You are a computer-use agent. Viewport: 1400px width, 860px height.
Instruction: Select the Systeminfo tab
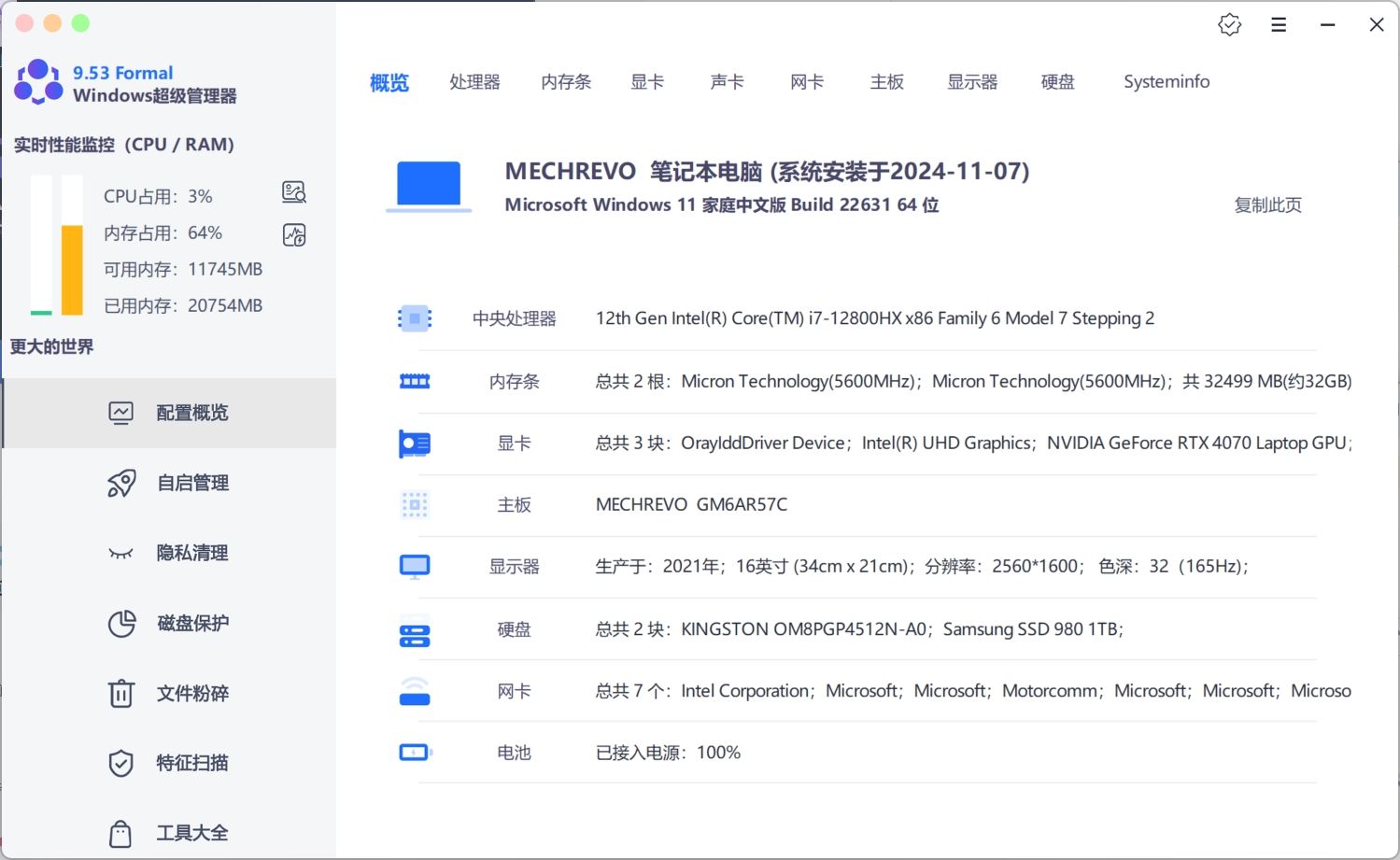click(x=1166, y=82)
